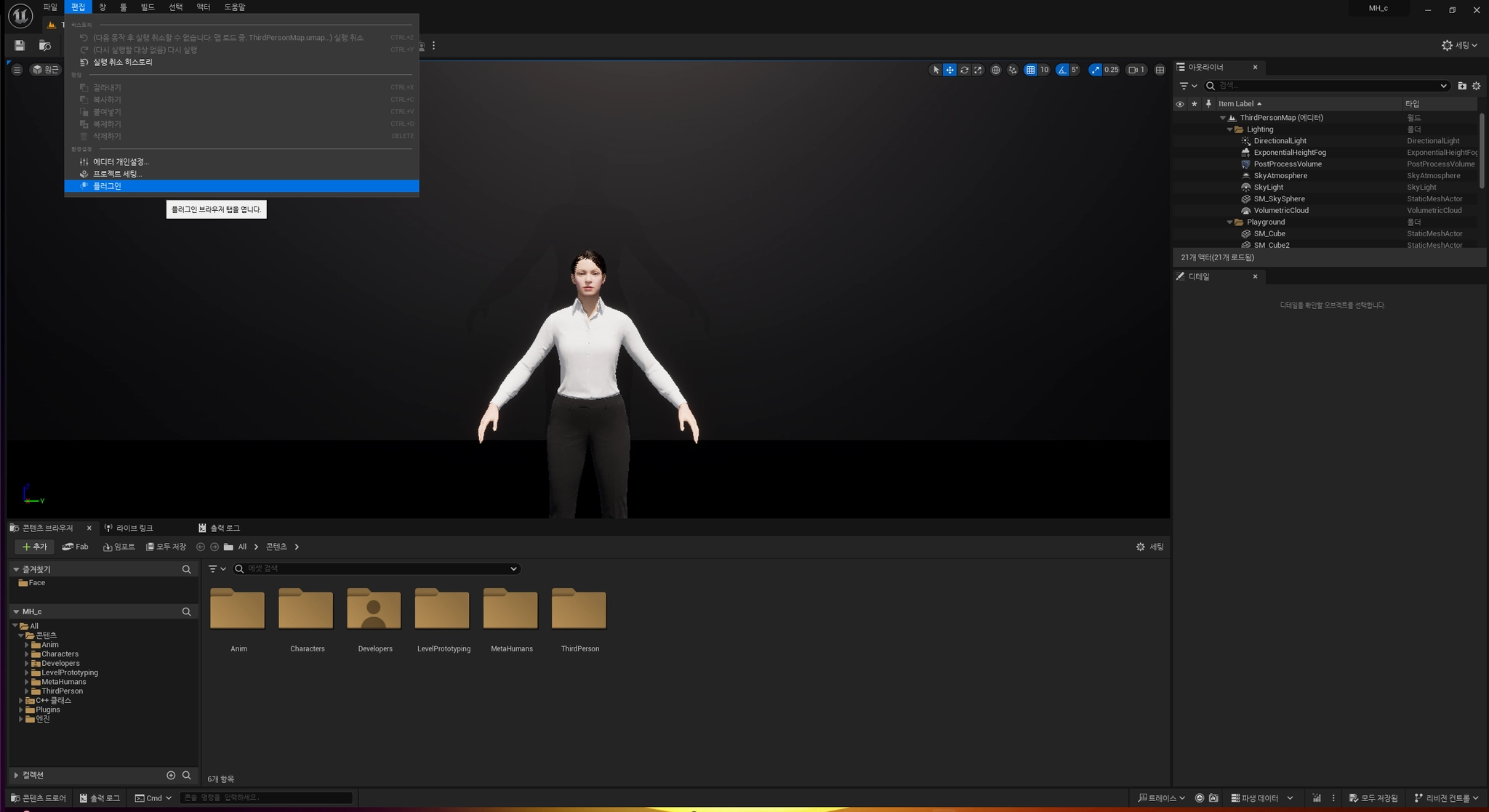Open the Characters folder thumbnail
Image resolution: width=1489 pixels, height=812 pixels.
[x=306, y=609]
